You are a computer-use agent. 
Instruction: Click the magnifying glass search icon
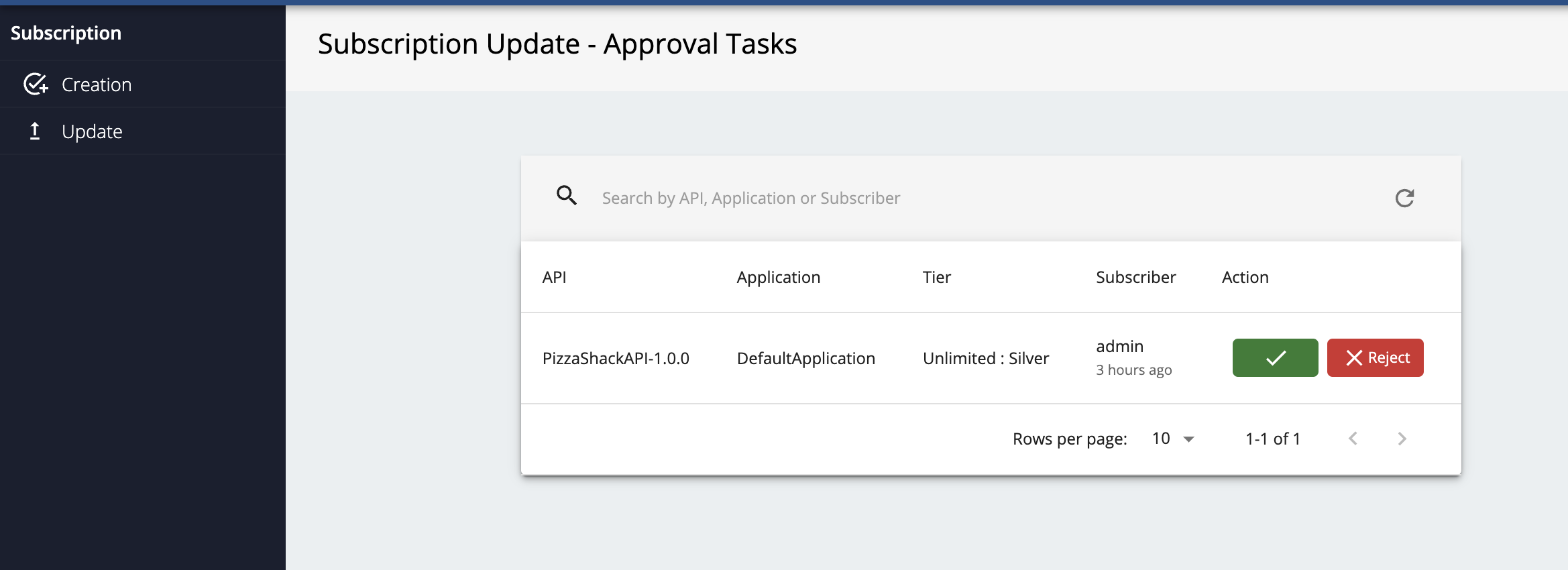coord(567,196)
